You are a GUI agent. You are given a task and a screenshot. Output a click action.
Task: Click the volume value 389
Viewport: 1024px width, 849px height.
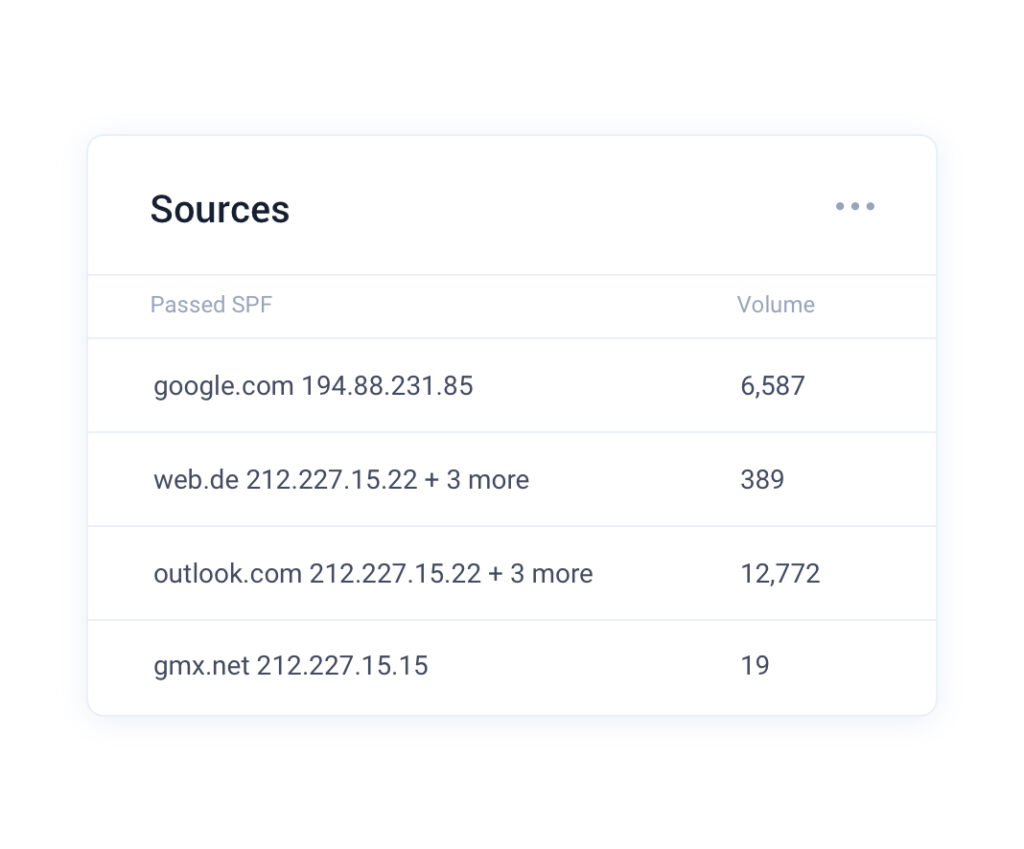762,479
